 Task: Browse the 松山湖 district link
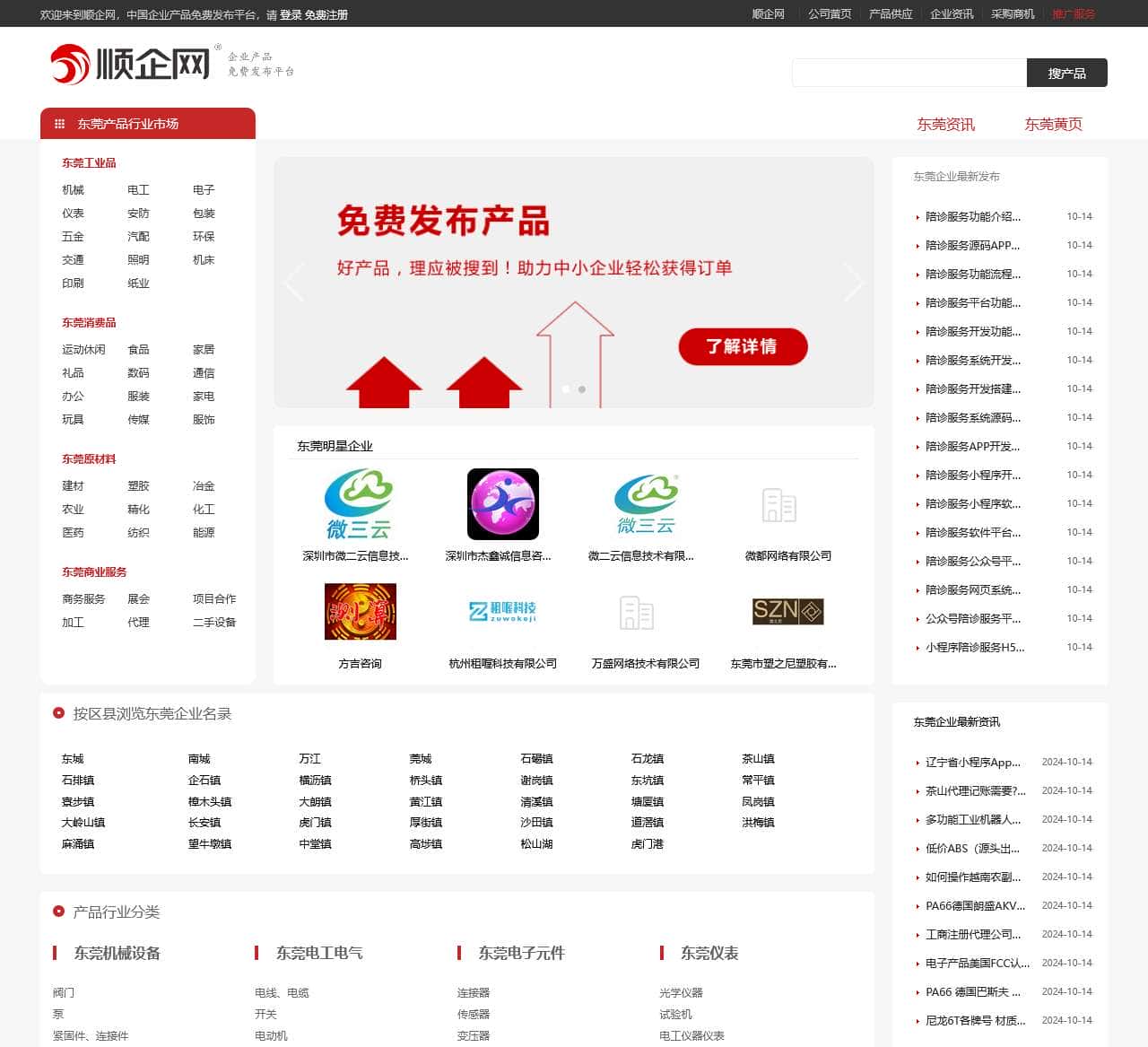(536, 844)
